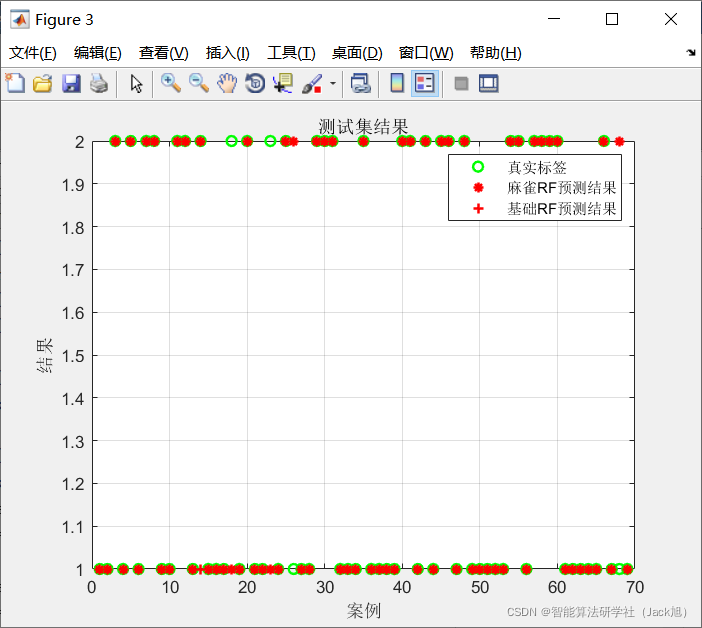The height and width of the screenshot is (628, 702).
Task: Select the Pan hand tool
Action: tap(227, 83)
